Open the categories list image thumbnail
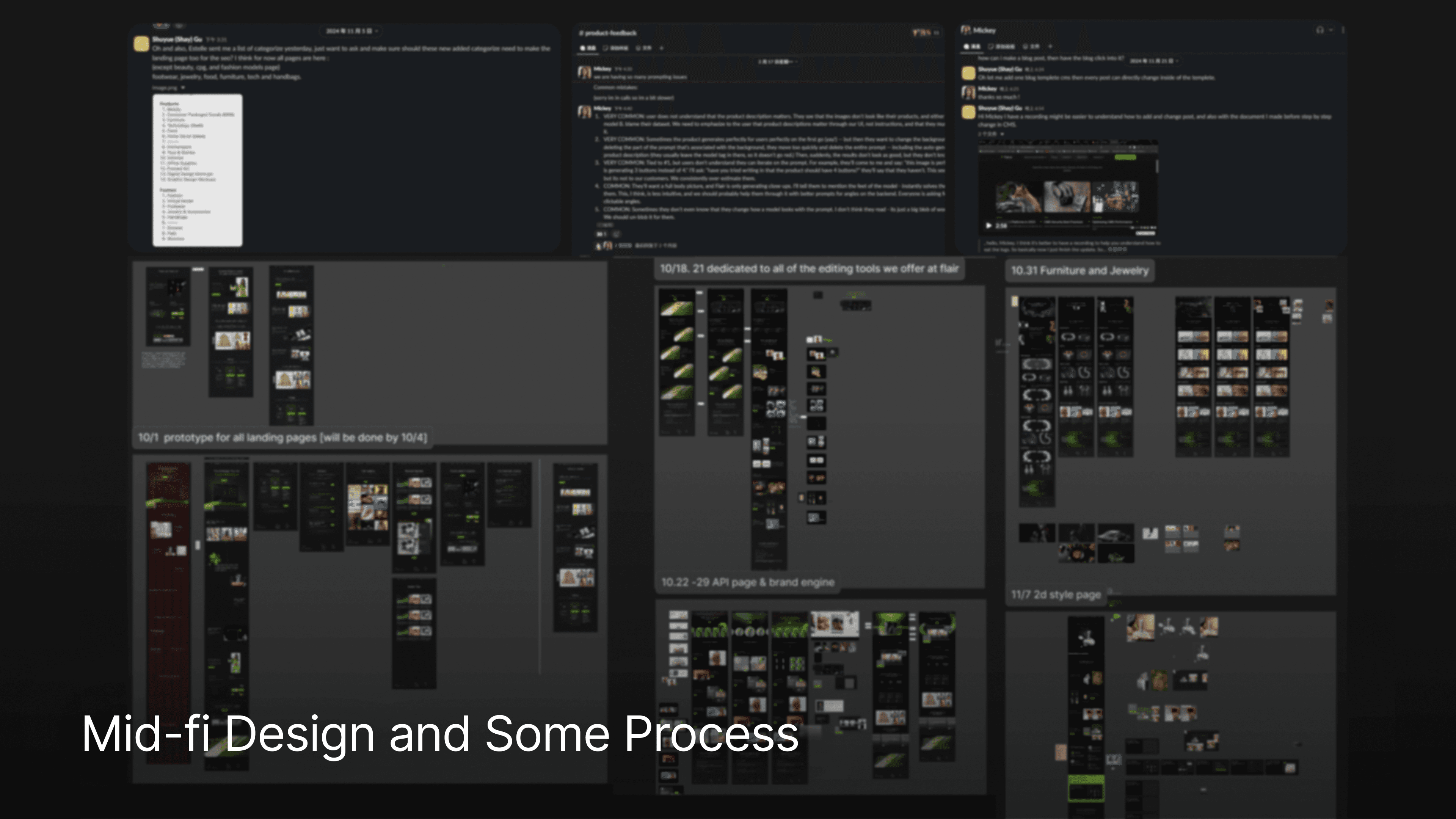The width and height of the screenshot is (1456, 819). point(197,169)
